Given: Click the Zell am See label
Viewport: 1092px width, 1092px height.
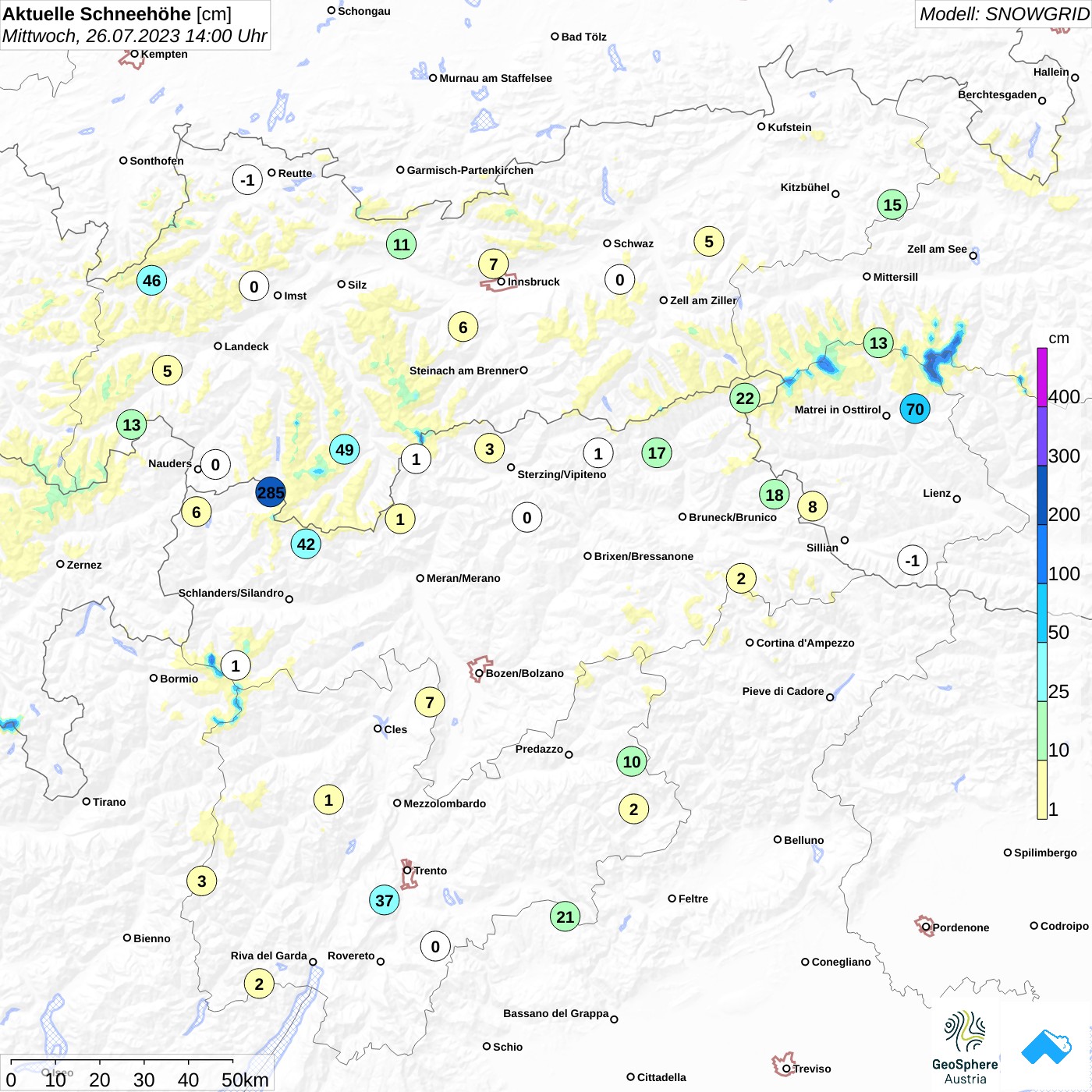Looking at the screenshot, I should click(937, 249).
